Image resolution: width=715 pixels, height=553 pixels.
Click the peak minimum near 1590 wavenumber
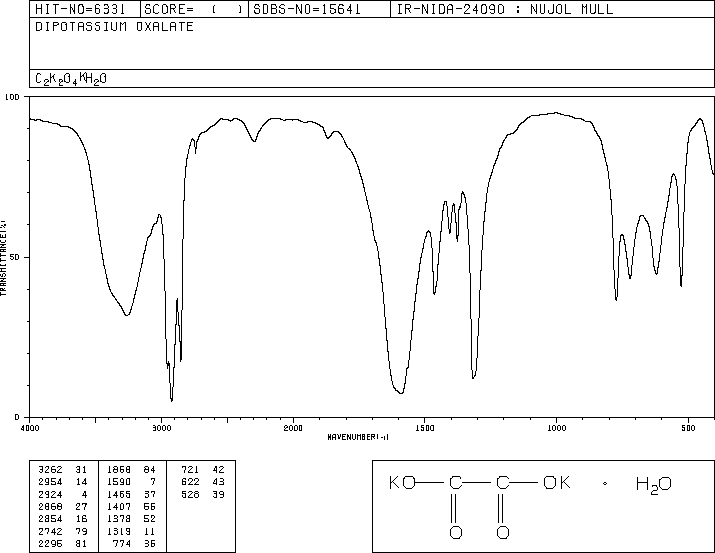400,393
